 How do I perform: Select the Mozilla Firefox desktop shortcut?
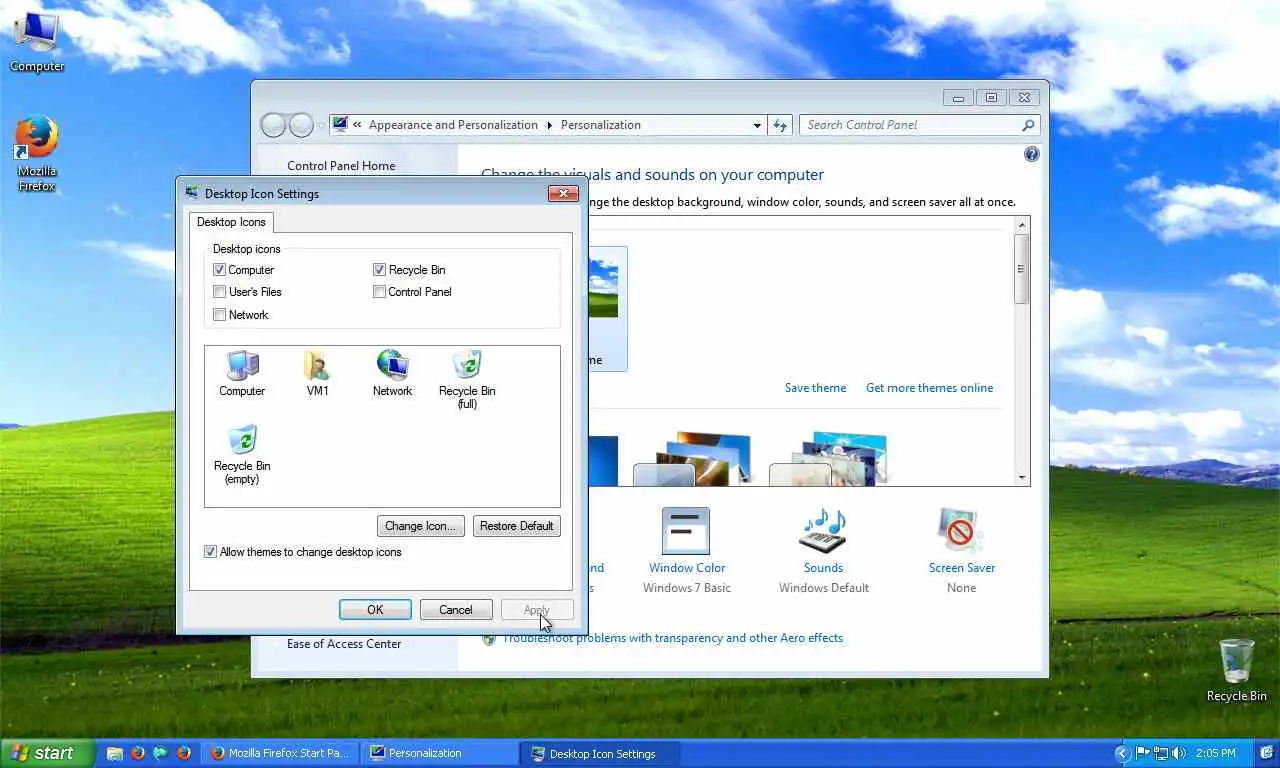pos(37,154)
